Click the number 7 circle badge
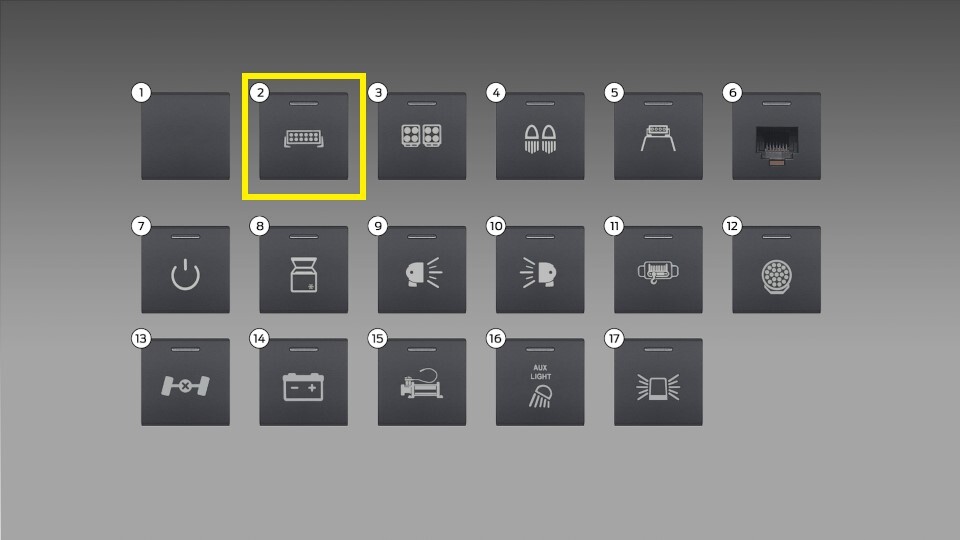The image size is (960, 540). 141,226
